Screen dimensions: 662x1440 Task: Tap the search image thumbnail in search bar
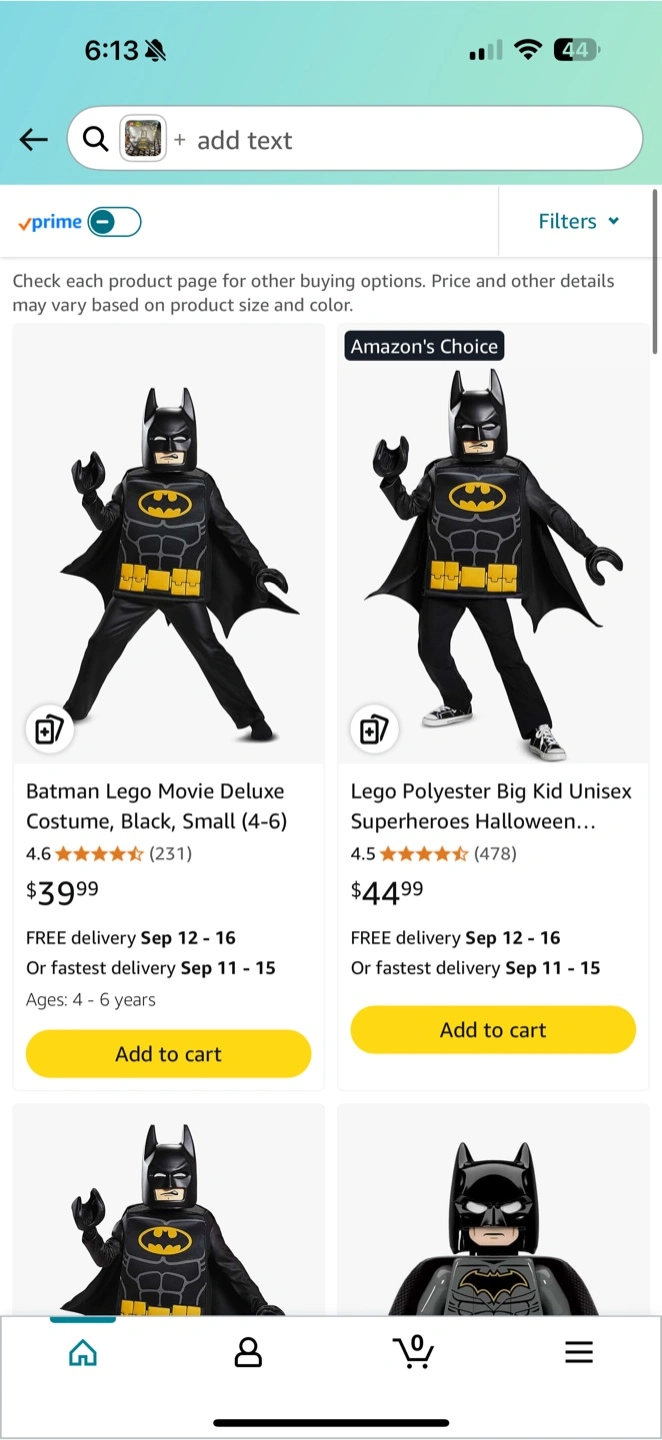tap(143, 139)
